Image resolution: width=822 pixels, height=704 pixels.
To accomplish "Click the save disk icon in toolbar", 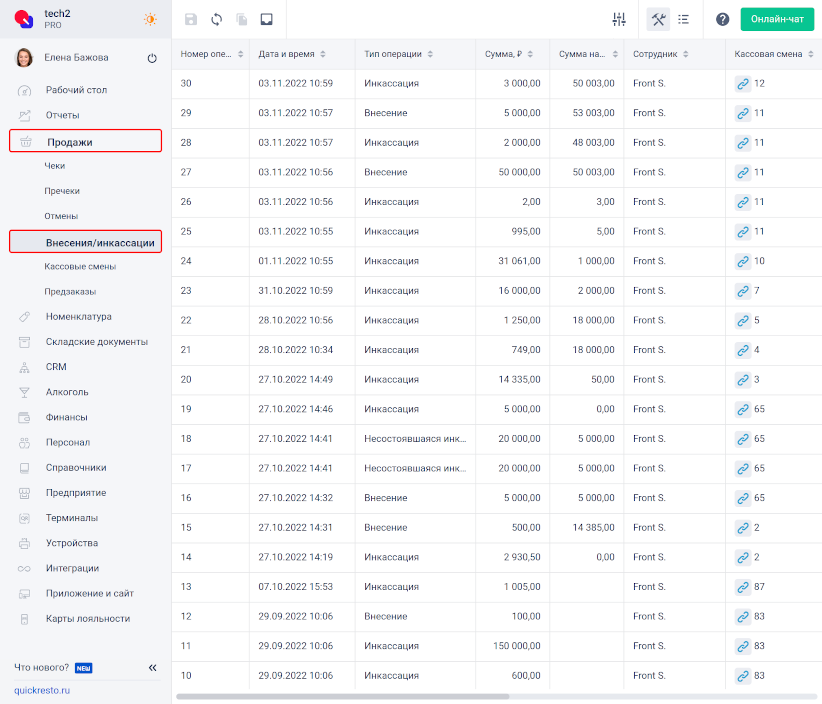I will (191, 19).
